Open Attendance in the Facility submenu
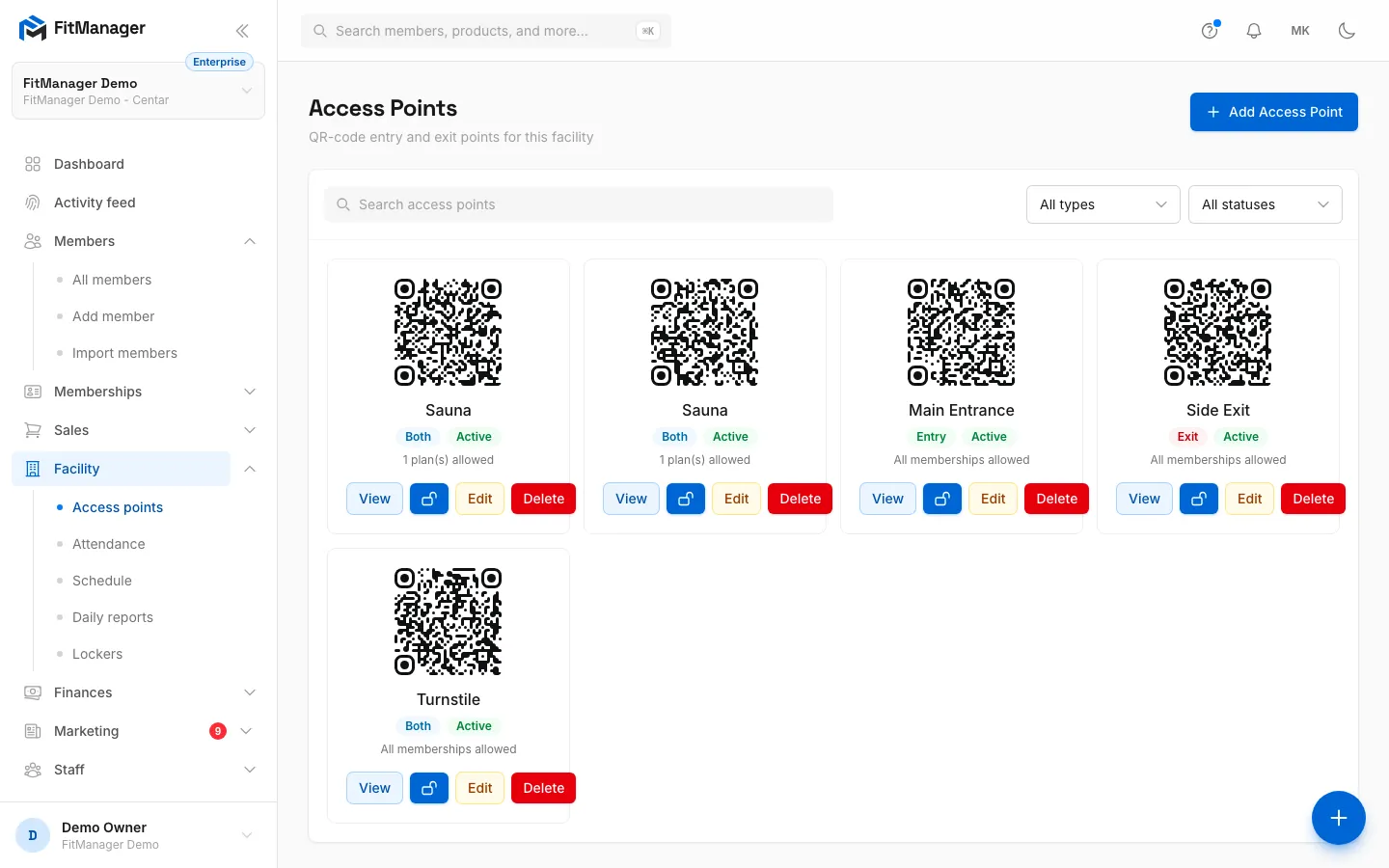The height and width of the screenshot is (868, 1389). click(109, 544)
